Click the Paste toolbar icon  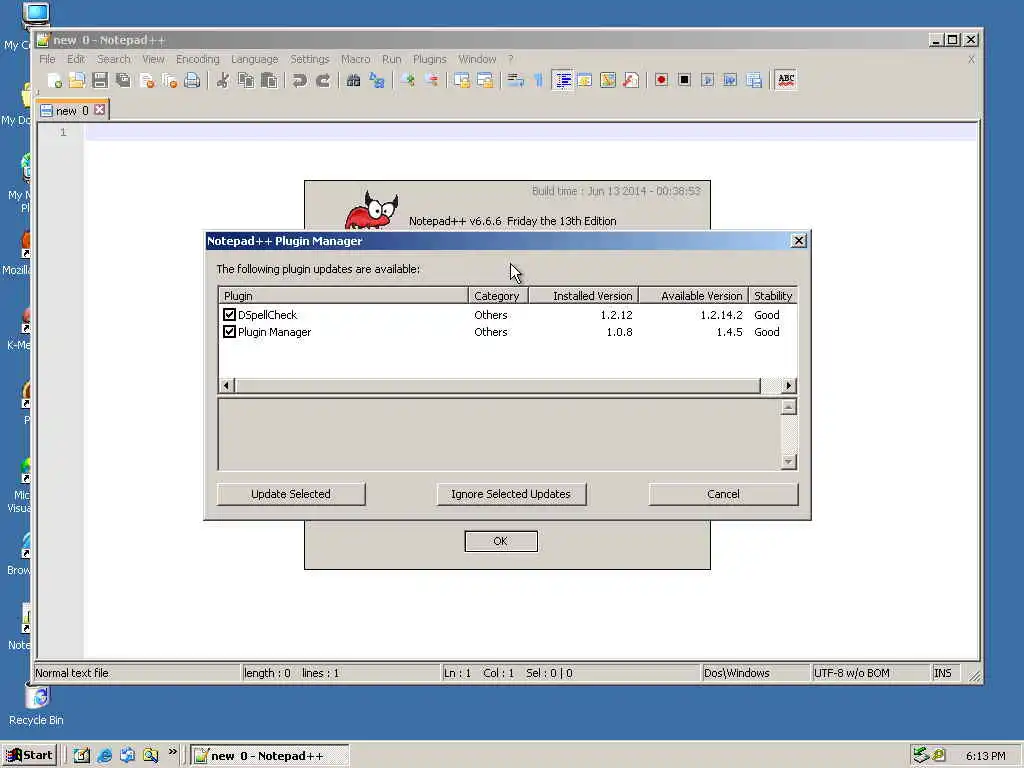click(269, 80)
